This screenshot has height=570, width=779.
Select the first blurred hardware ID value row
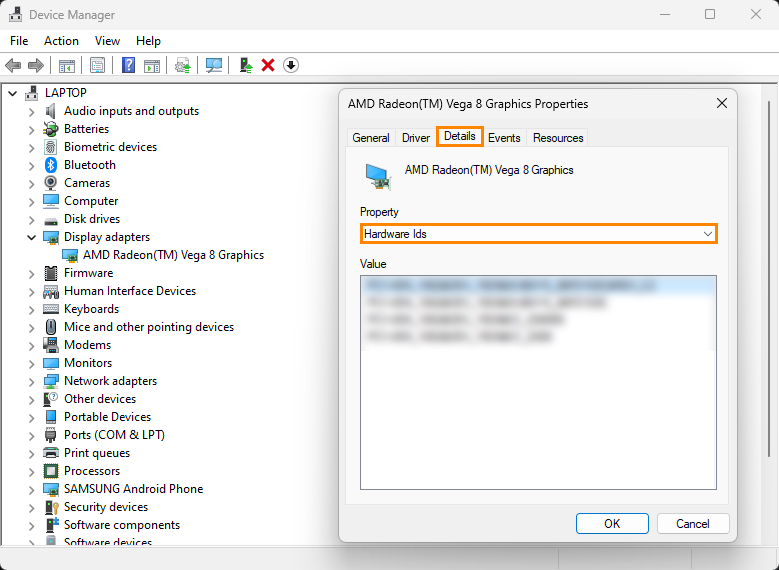pos(539,285)
